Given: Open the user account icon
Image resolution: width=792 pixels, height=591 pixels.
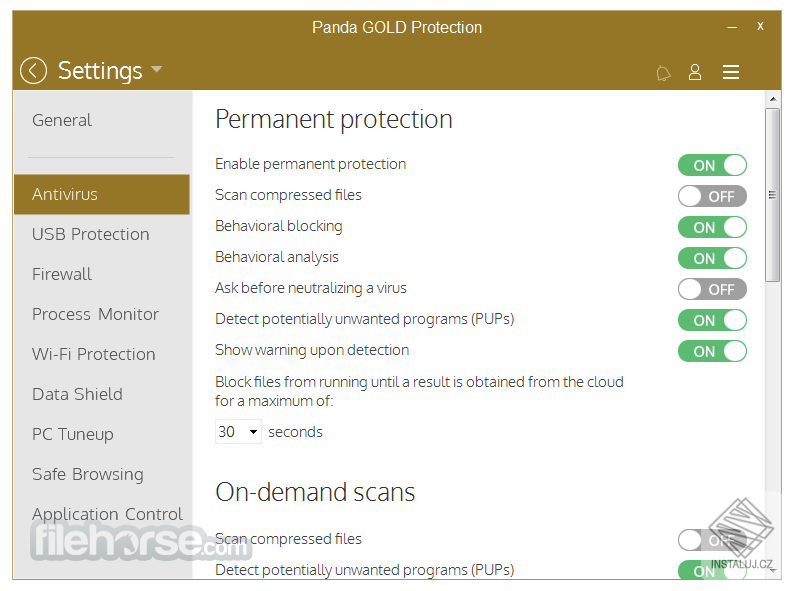Looking at the screenshot, I should click(695, 72).
